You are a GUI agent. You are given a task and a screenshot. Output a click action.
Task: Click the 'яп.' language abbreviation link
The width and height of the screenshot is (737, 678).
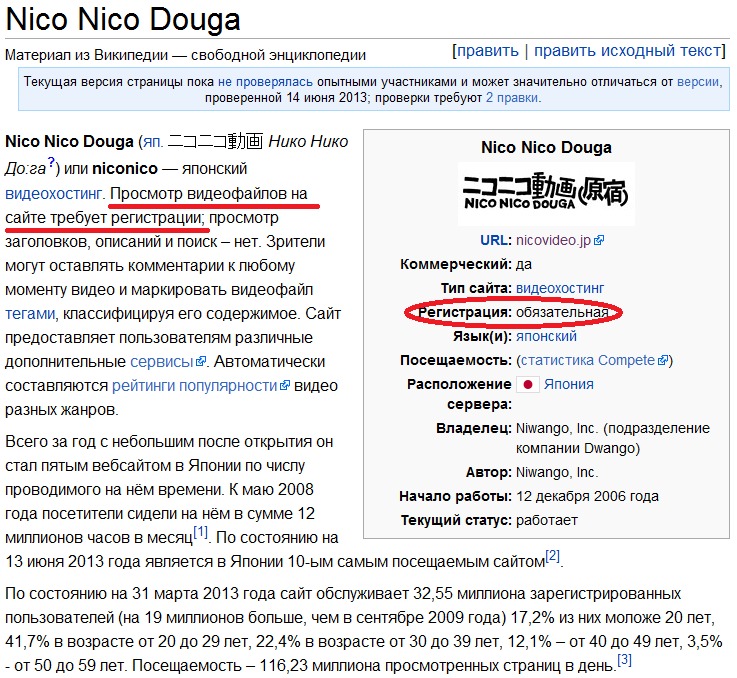pos(153,142)
